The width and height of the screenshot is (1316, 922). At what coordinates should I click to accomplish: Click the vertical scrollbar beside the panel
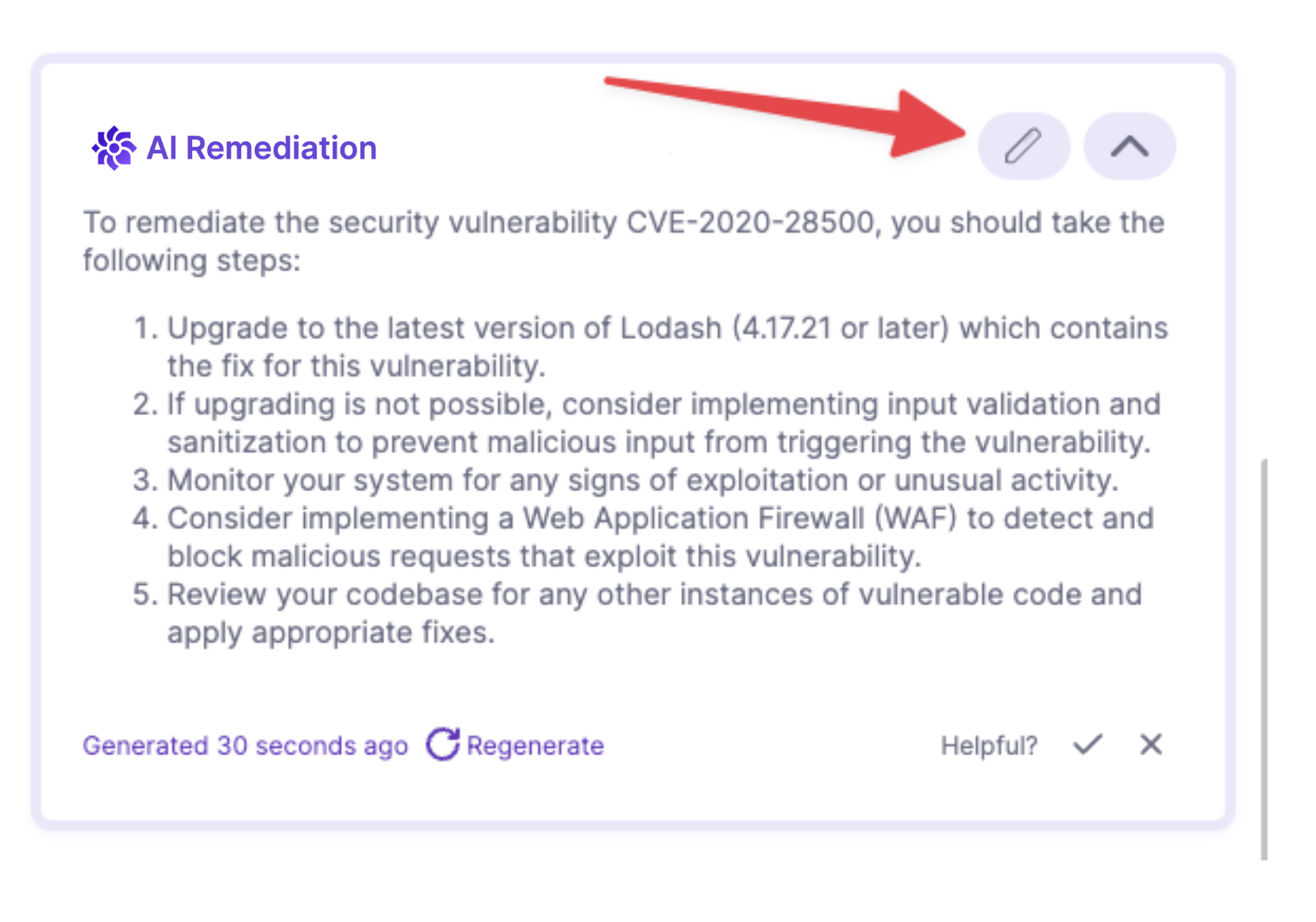1264,659
